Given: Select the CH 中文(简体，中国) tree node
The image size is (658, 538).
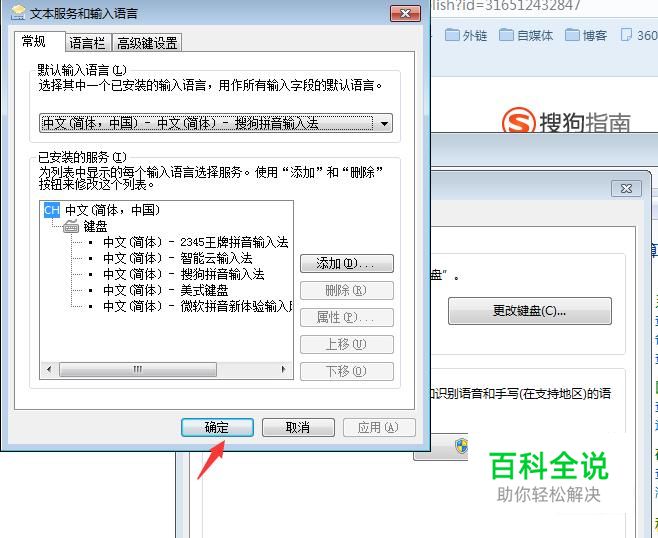Looking at the screenshot, I should [102, 210].
